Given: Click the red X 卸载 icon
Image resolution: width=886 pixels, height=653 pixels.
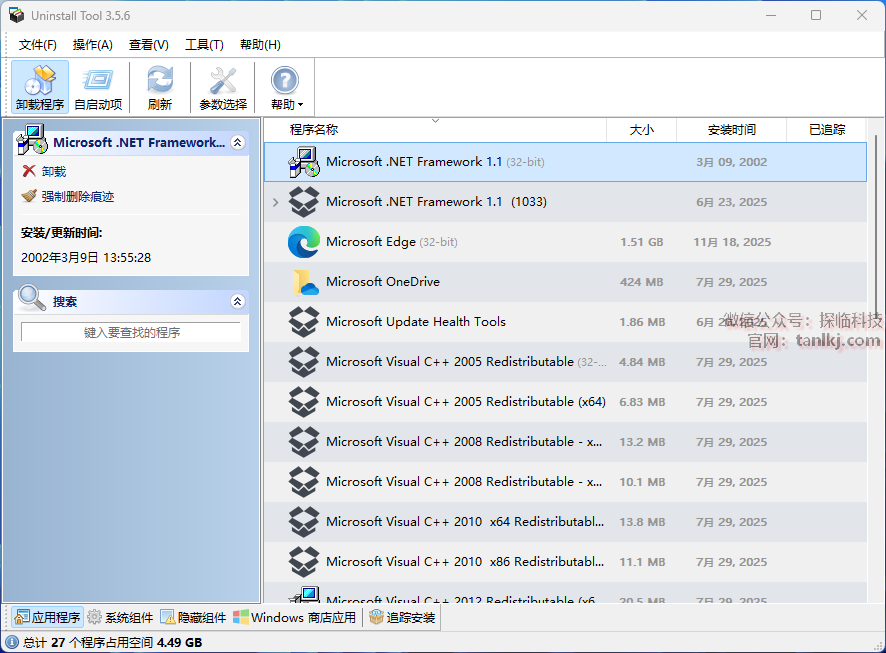Looking at the screenshot, I should [x=29, y=171].
